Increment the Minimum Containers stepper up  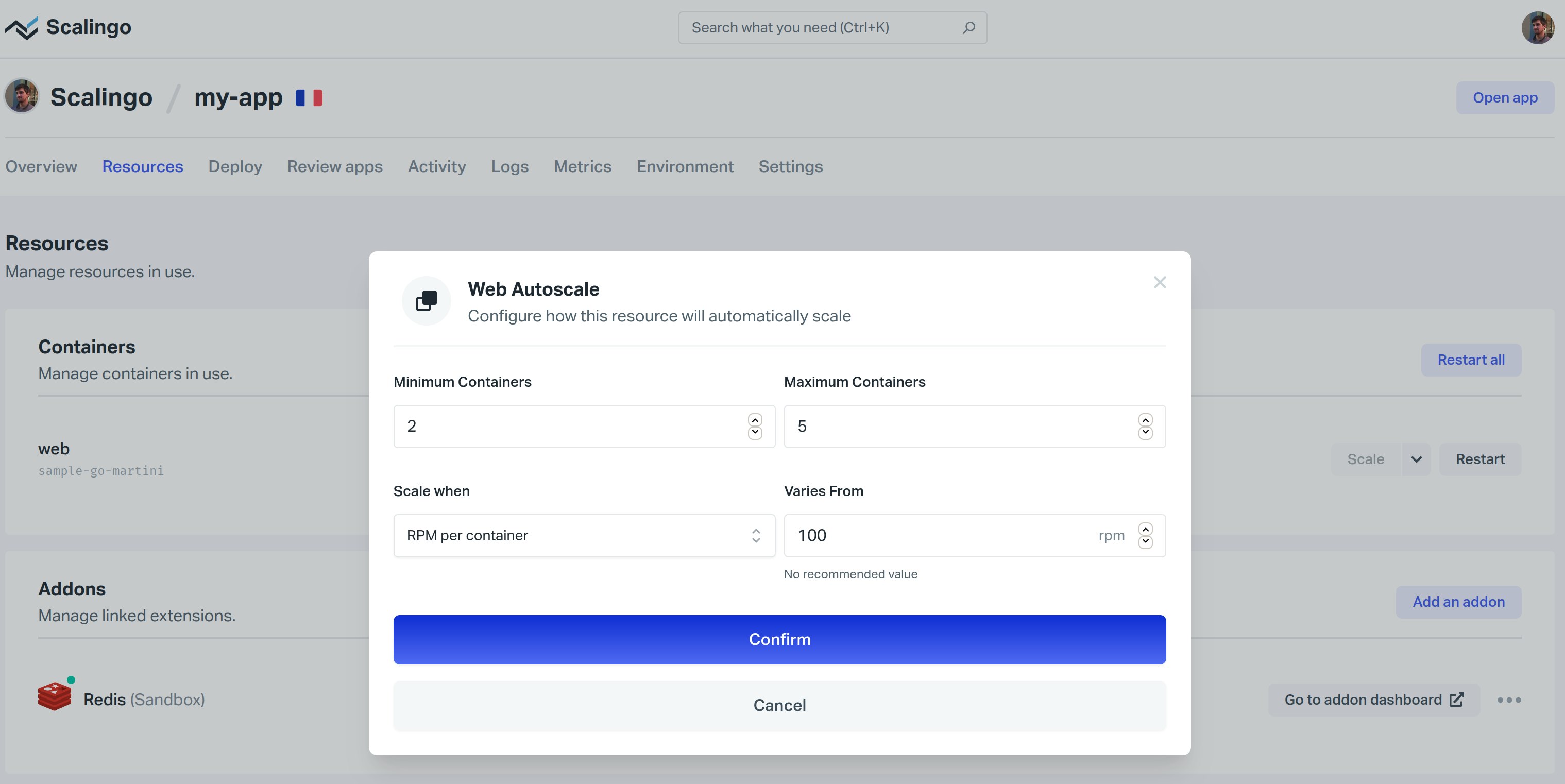(x=756, y=419)
